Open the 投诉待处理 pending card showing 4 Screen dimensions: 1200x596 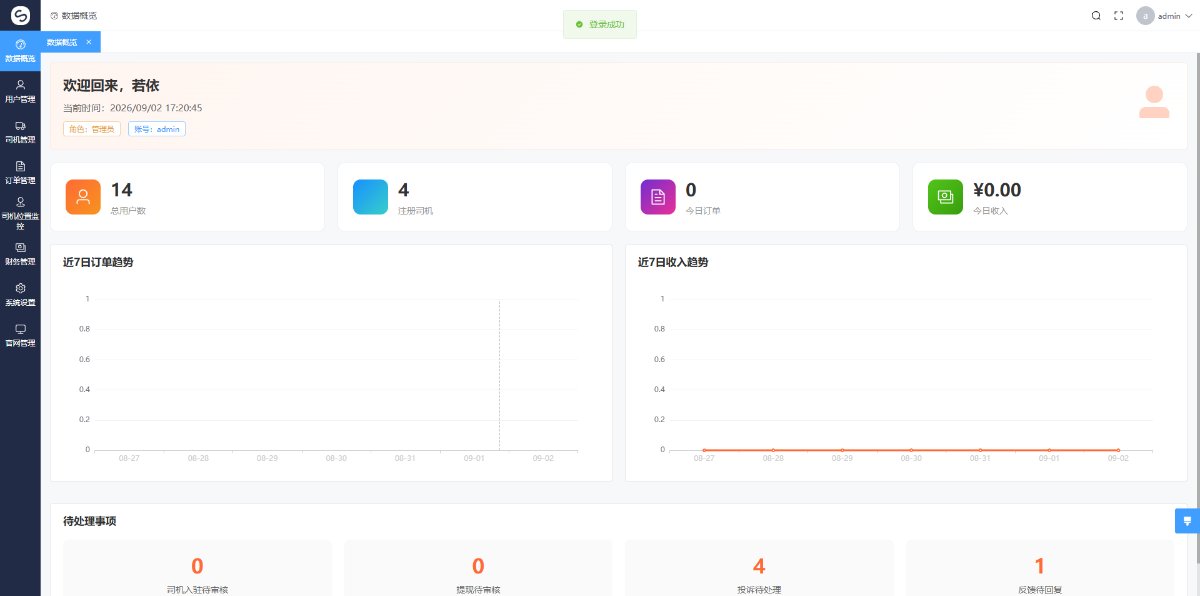[759, 568]
